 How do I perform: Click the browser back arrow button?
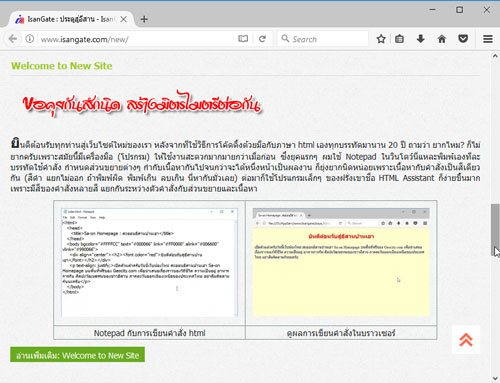pyautogui.click(x=13, y=39)
